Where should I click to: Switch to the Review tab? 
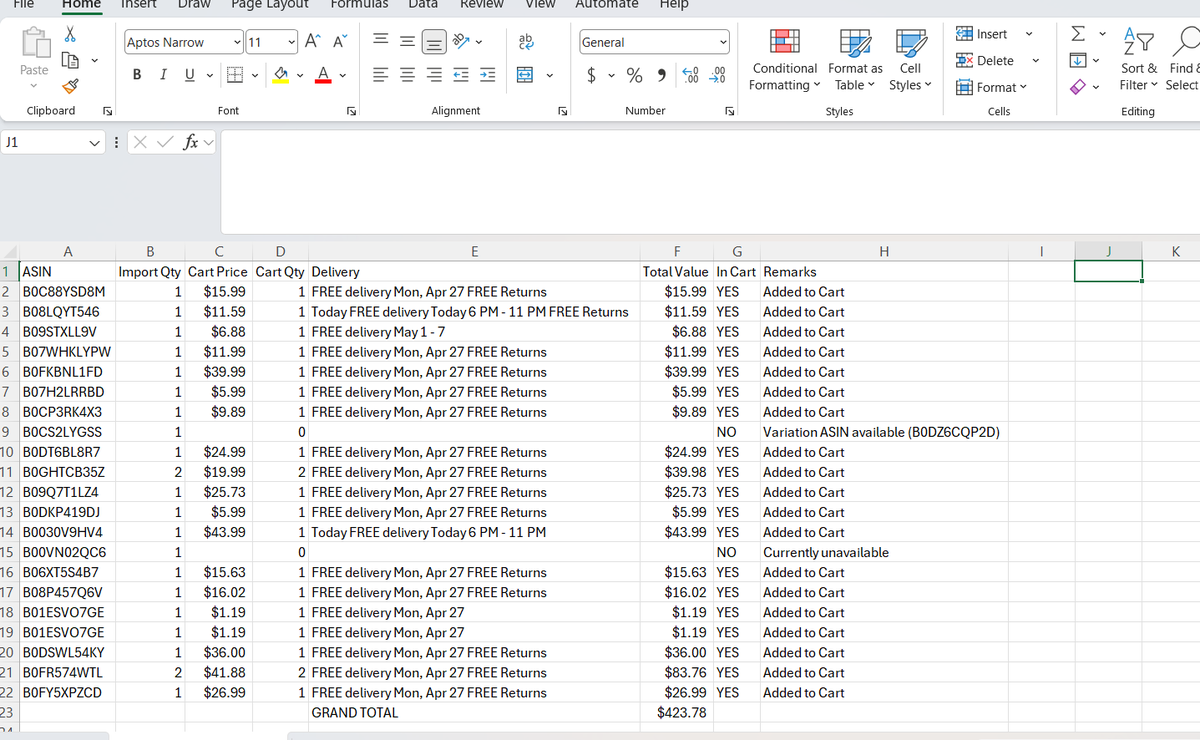click(481, 5)
